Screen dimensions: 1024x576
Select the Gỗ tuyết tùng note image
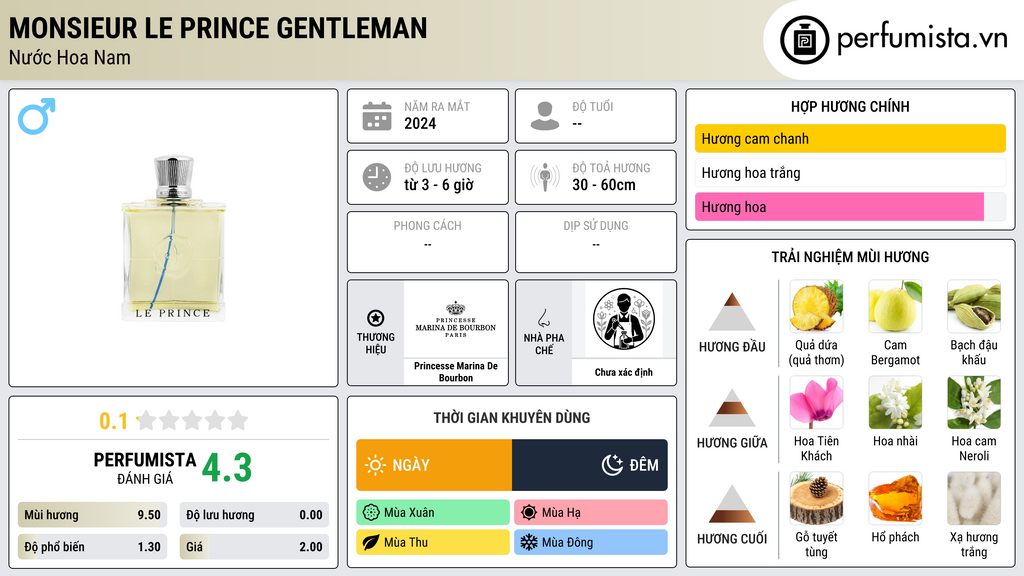click(816, 498)
